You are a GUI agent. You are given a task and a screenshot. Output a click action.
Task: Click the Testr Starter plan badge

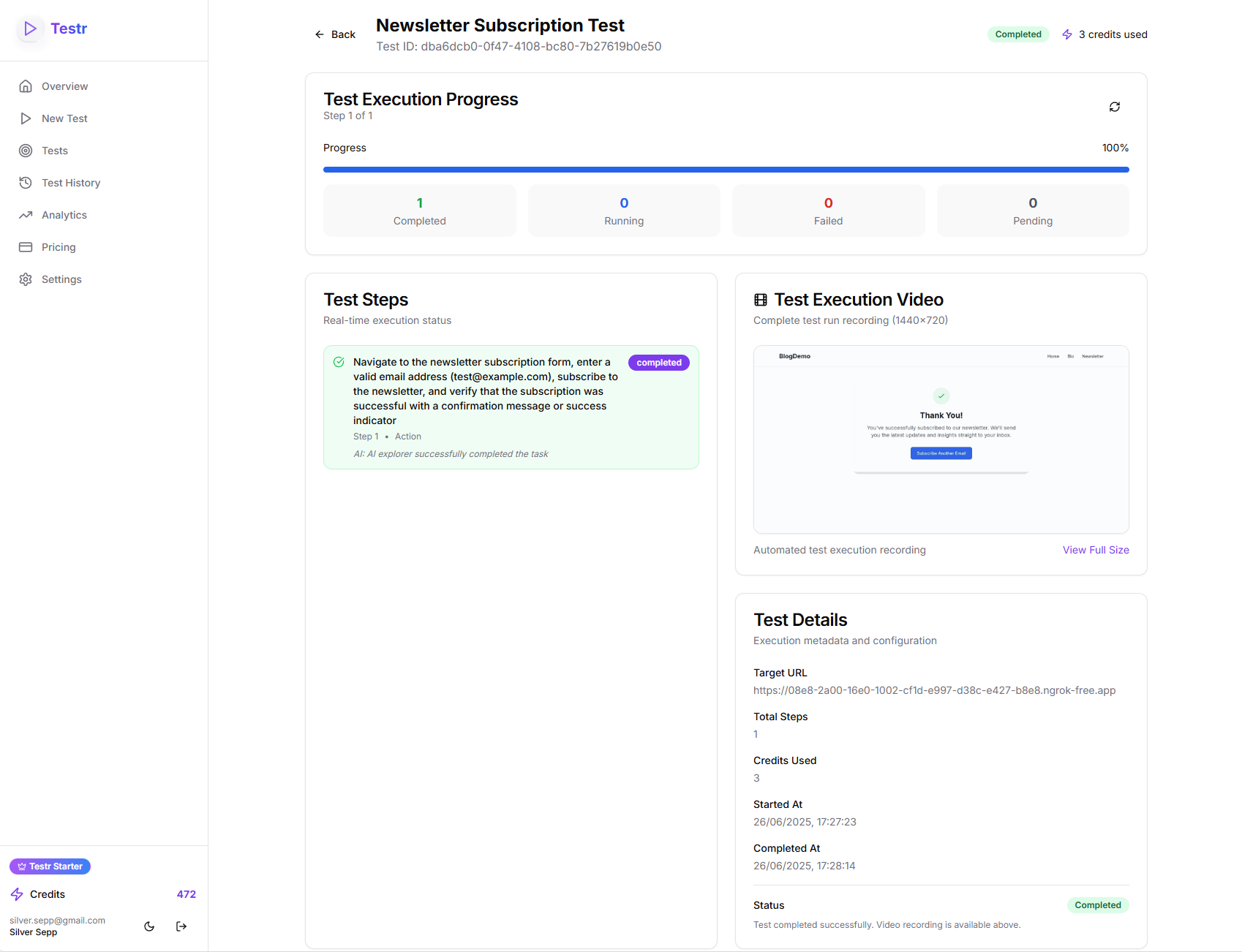[x=50, y=866]
